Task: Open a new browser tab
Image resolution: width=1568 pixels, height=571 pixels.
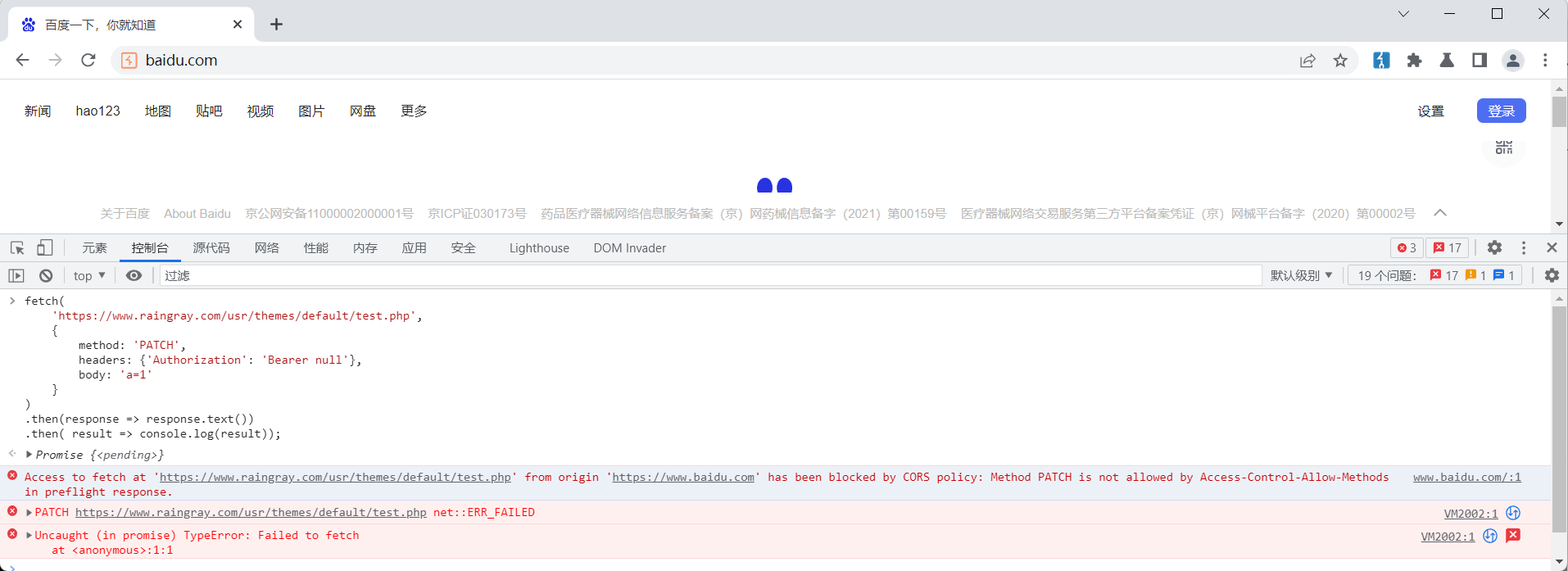Action: [276, 25]
